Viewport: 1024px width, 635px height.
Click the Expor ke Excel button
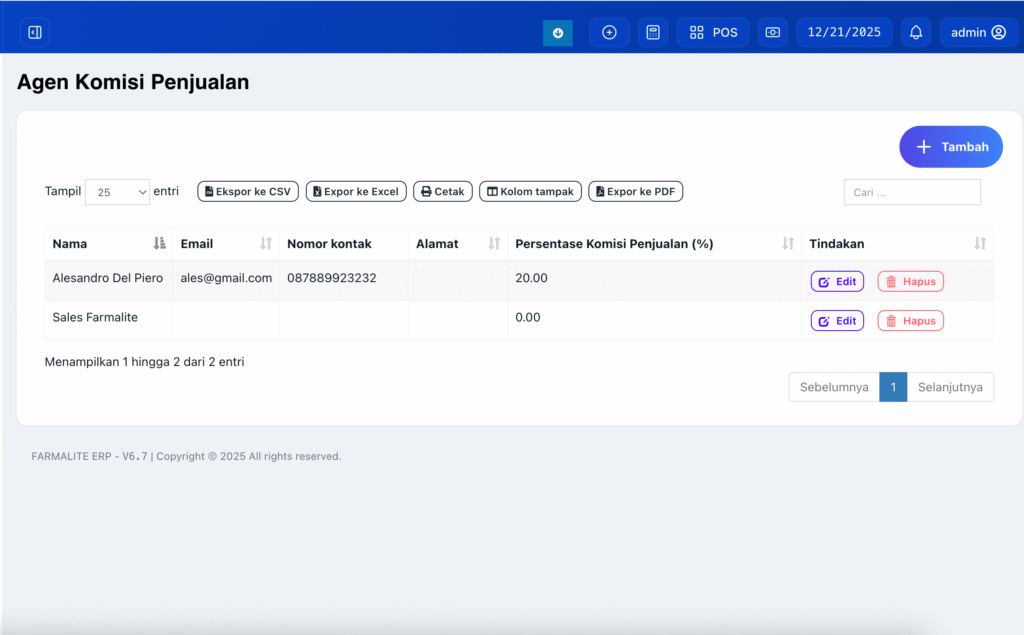click(x=355, y=191)
